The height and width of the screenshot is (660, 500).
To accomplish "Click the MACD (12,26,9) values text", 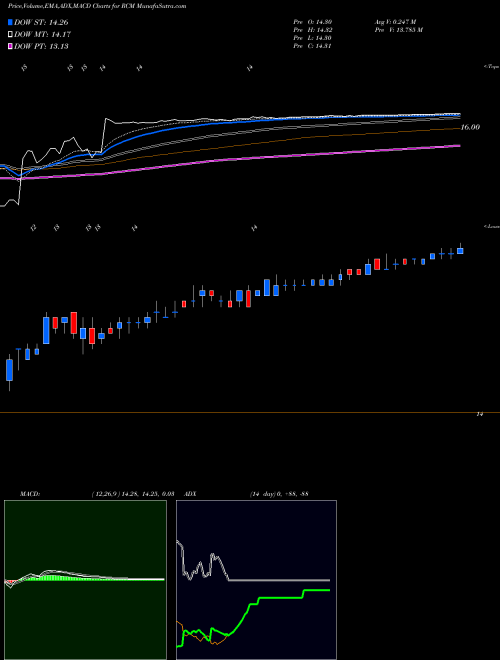I will click(133, 494).
